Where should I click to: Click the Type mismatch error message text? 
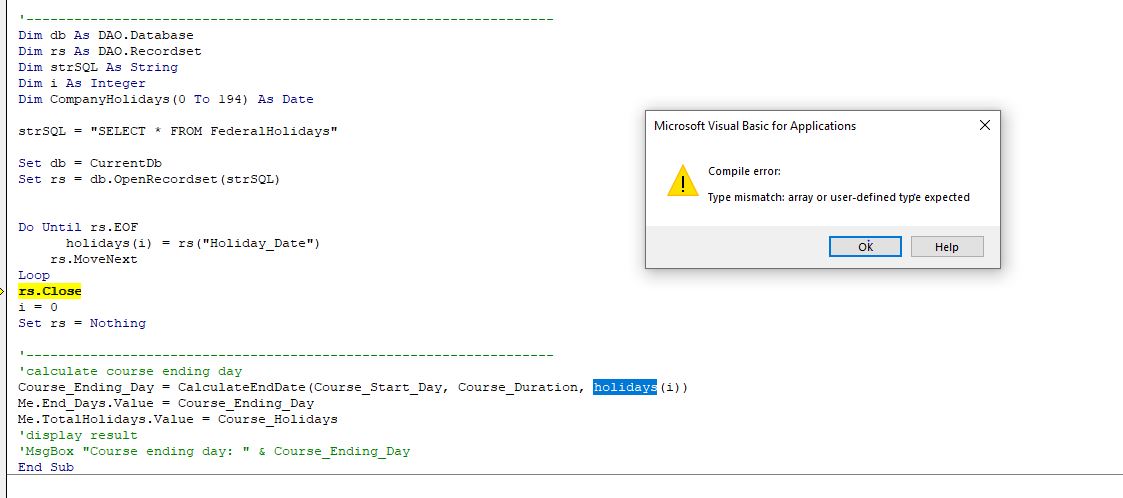point(838,197)
